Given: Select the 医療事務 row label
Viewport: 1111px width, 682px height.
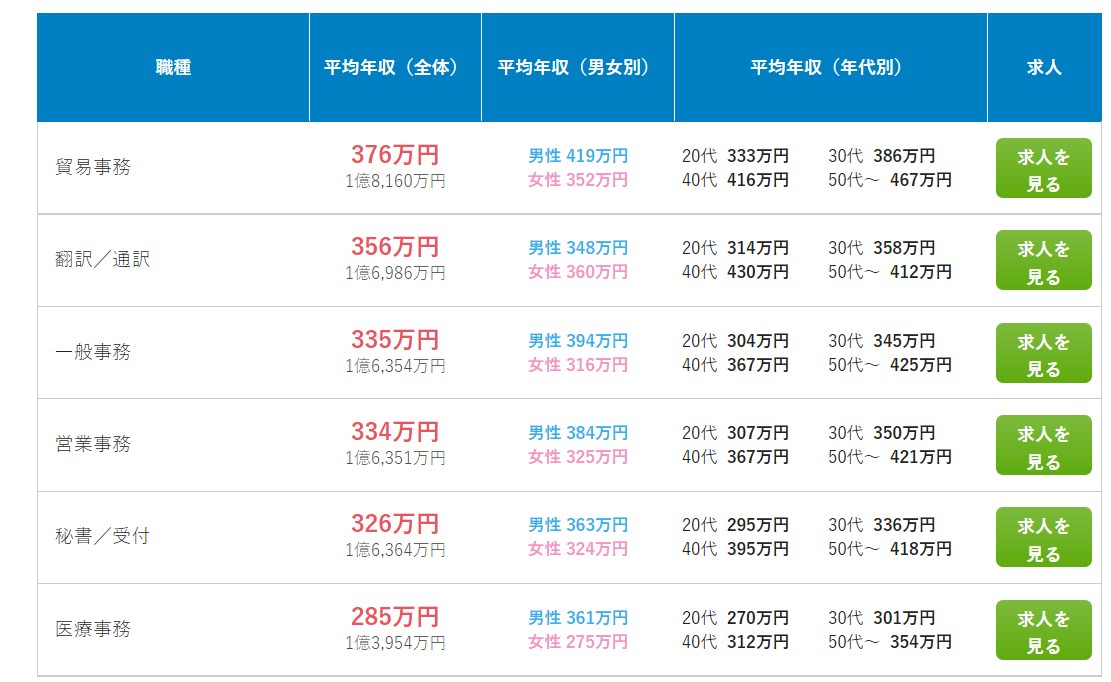Looking at the screenshot, I should [93, 630].
